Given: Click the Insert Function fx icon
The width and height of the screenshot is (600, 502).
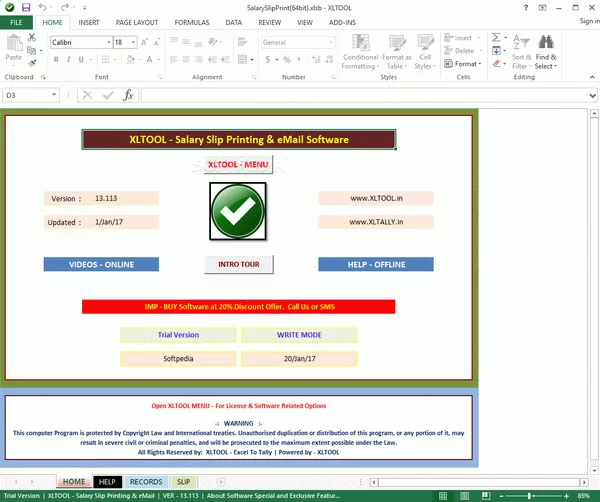Looking at the screenshot, I should [x=128, y=95].
